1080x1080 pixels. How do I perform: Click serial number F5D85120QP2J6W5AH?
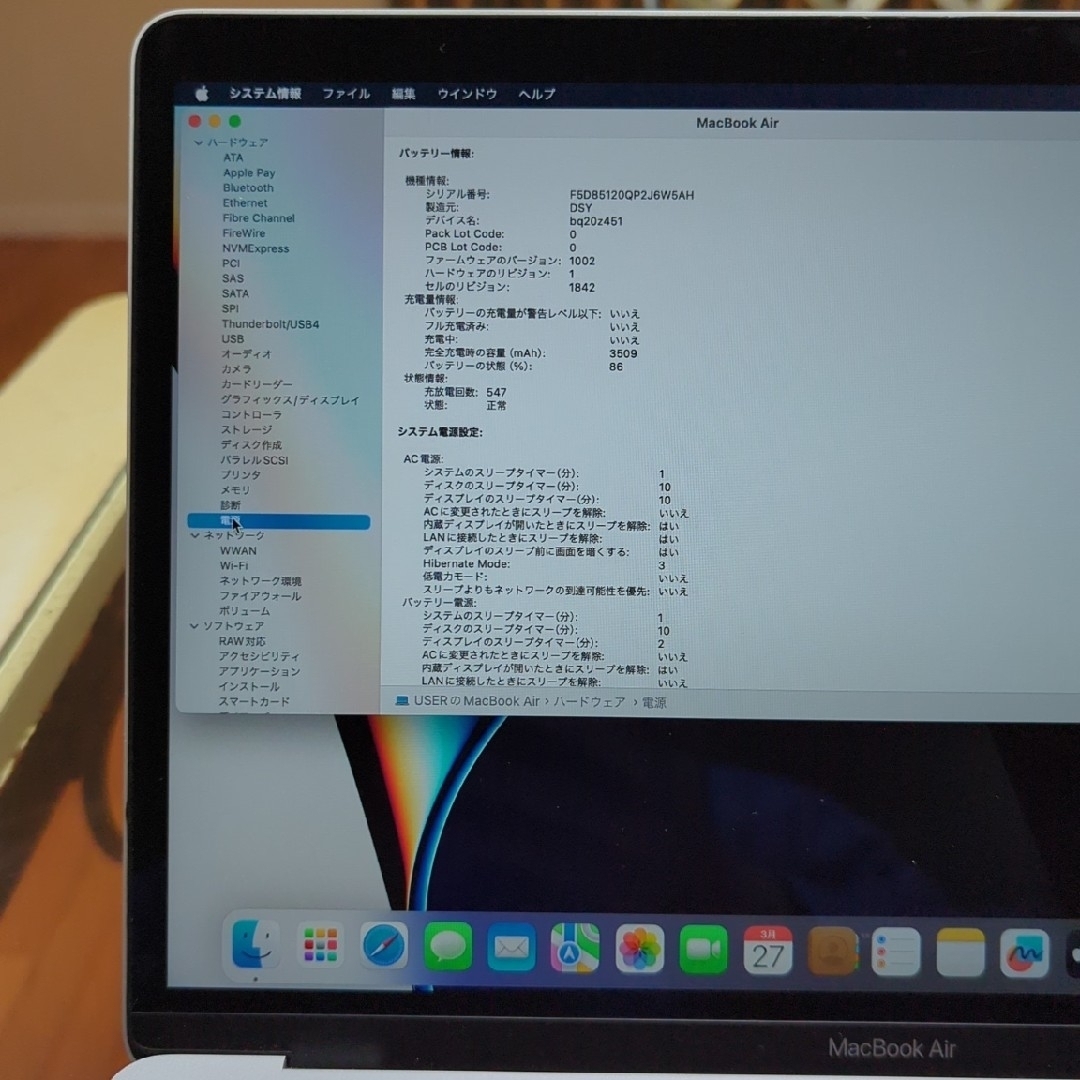pyautogui.click(x=632, y=196)
